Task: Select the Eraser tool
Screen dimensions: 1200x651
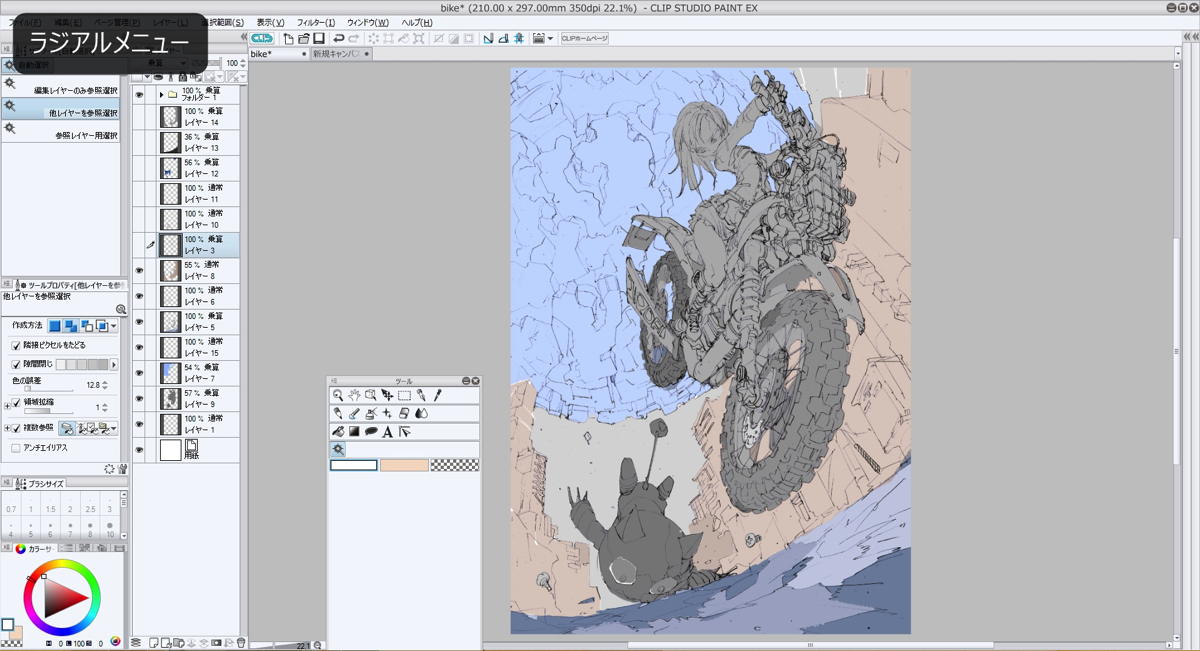Action: coord(404,414)
